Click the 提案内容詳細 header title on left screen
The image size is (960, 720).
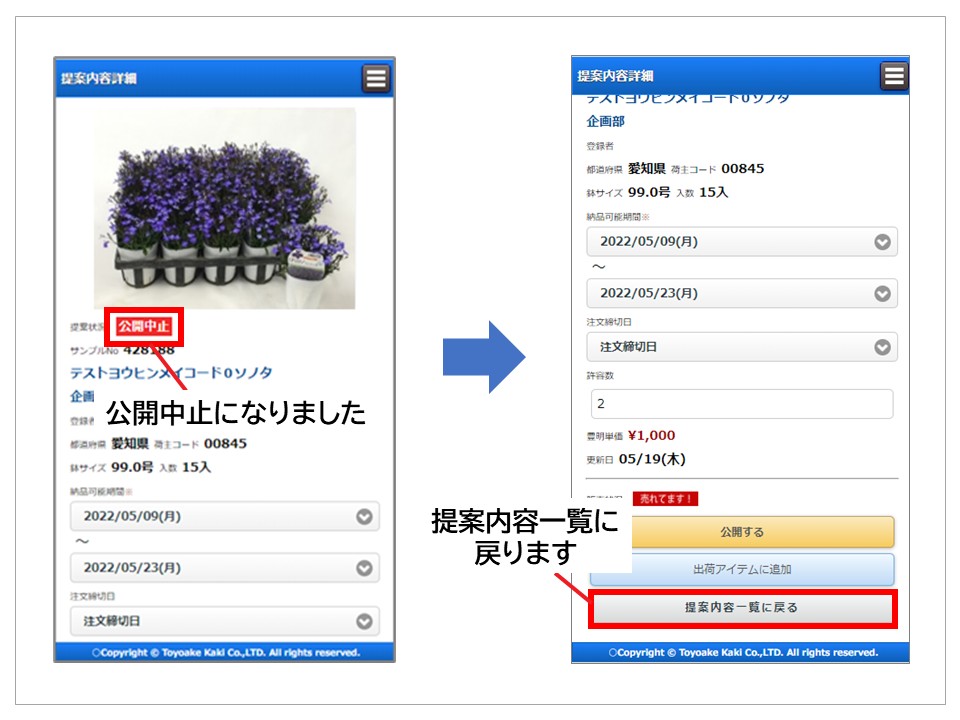pos(99,79)
